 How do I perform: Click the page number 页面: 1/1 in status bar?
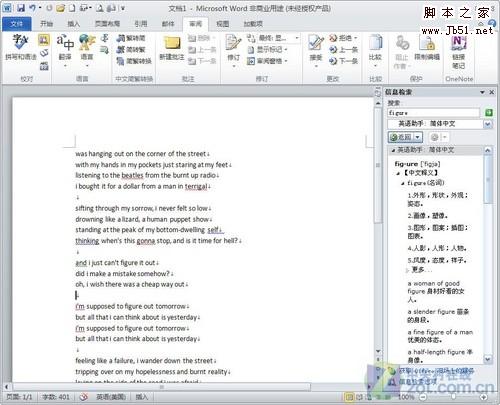[19, 397]
